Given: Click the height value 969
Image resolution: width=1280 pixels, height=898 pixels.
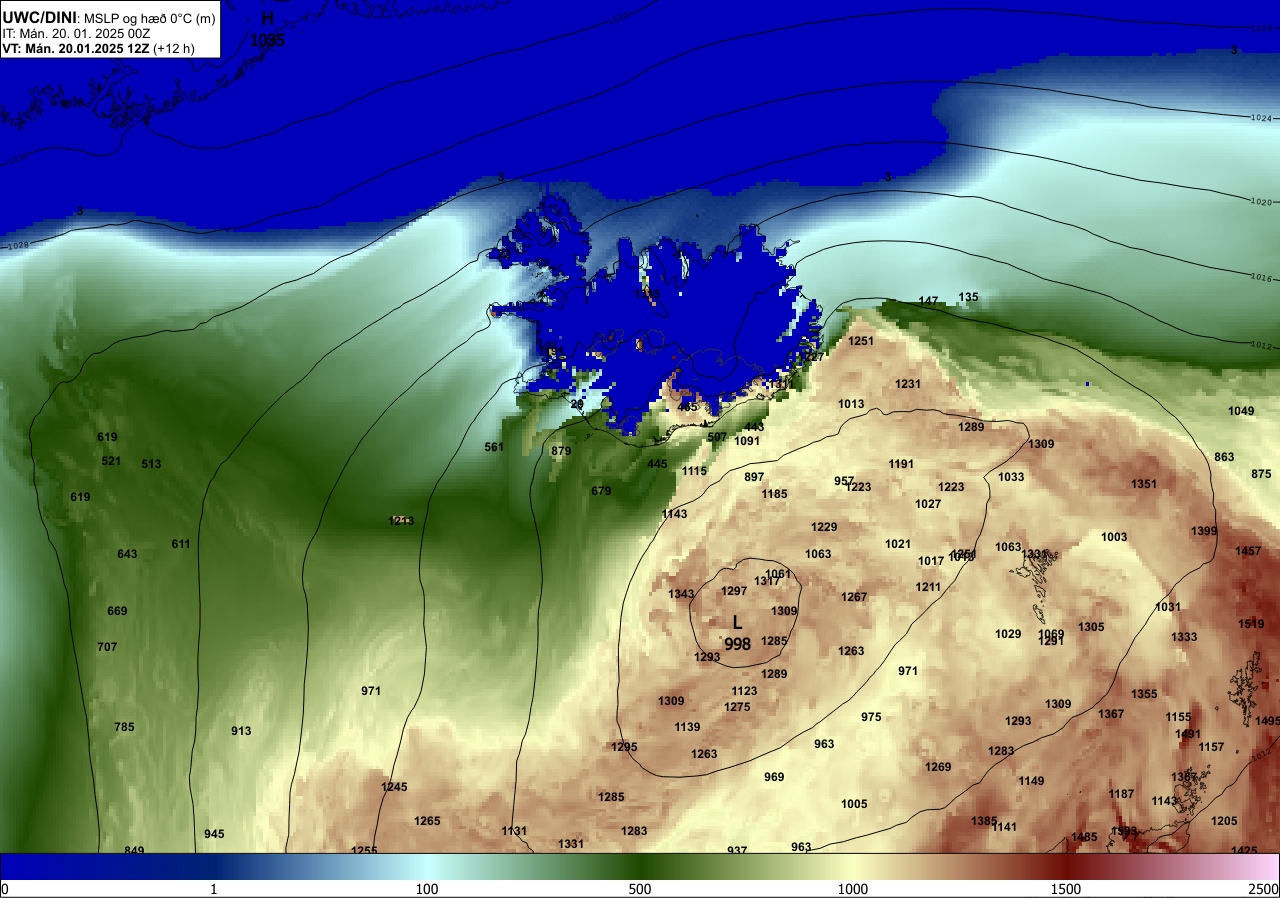Looking at the screenshot, I should (x=774, y=777).
